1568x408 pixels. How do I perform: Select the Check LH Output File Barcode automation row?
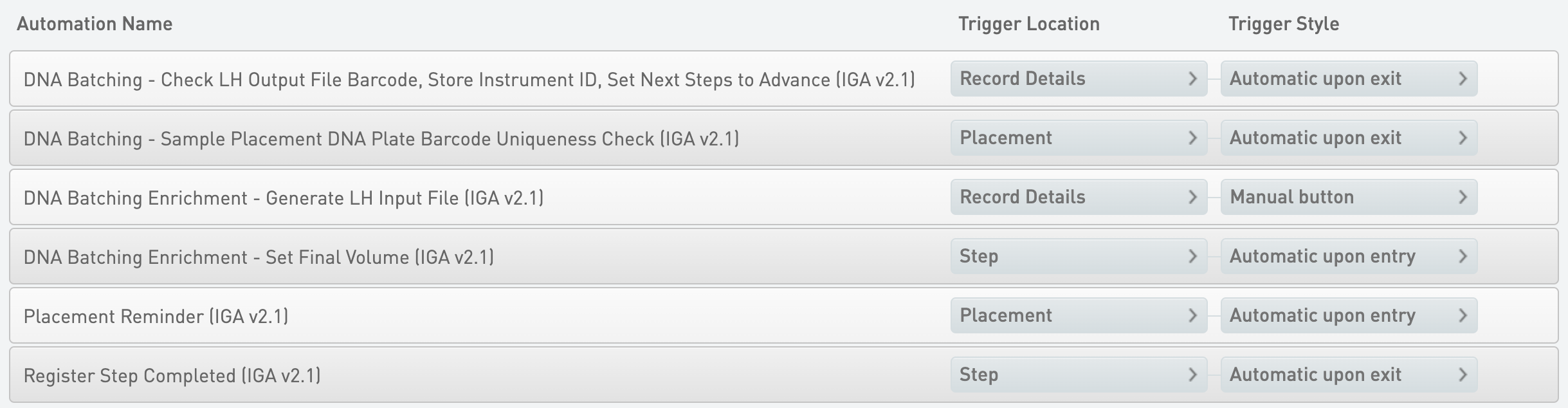pyautogui.click(x=468, y=79)
